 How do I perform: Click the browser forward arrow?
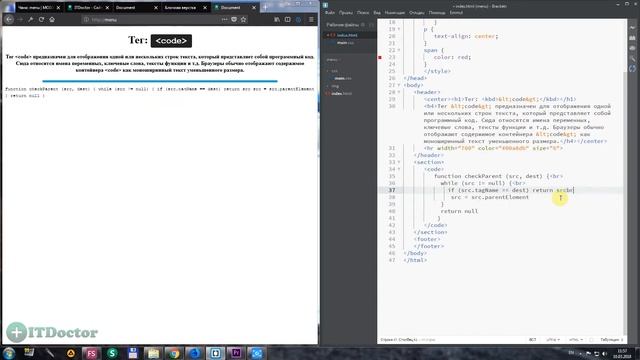pyautogui.click(x=20, y=19)
